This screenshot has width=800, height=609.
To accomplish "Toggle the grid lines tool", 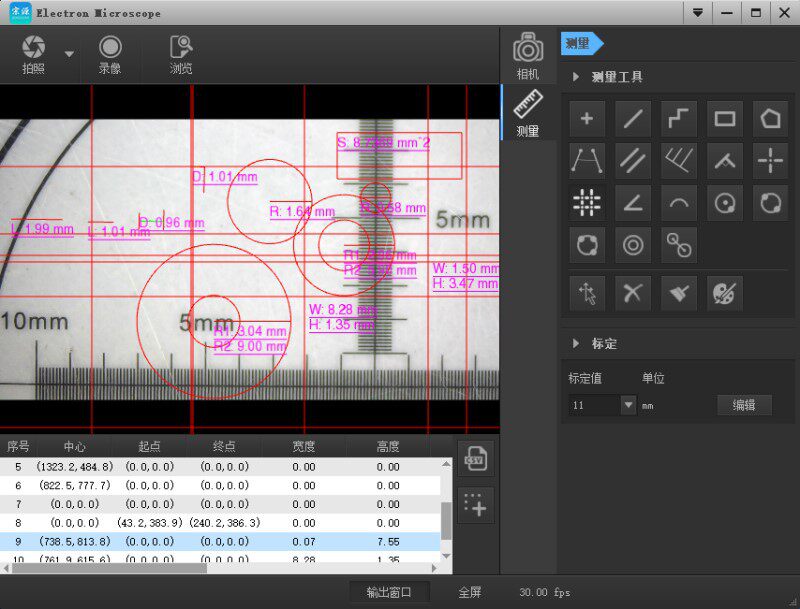I will (x=587, y=204).
